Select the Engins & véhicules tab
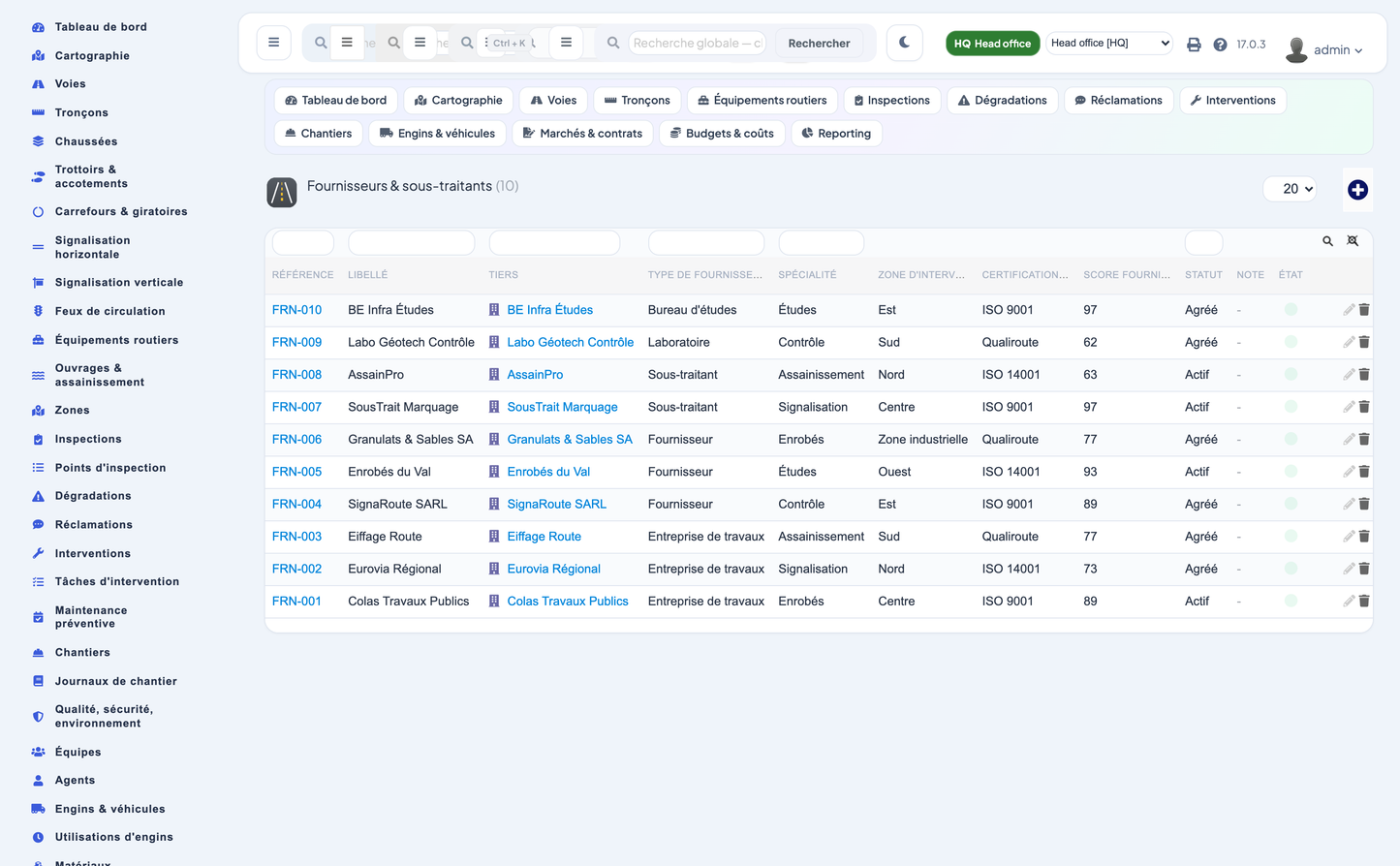 pyautogui.click(x=437, y=134)
